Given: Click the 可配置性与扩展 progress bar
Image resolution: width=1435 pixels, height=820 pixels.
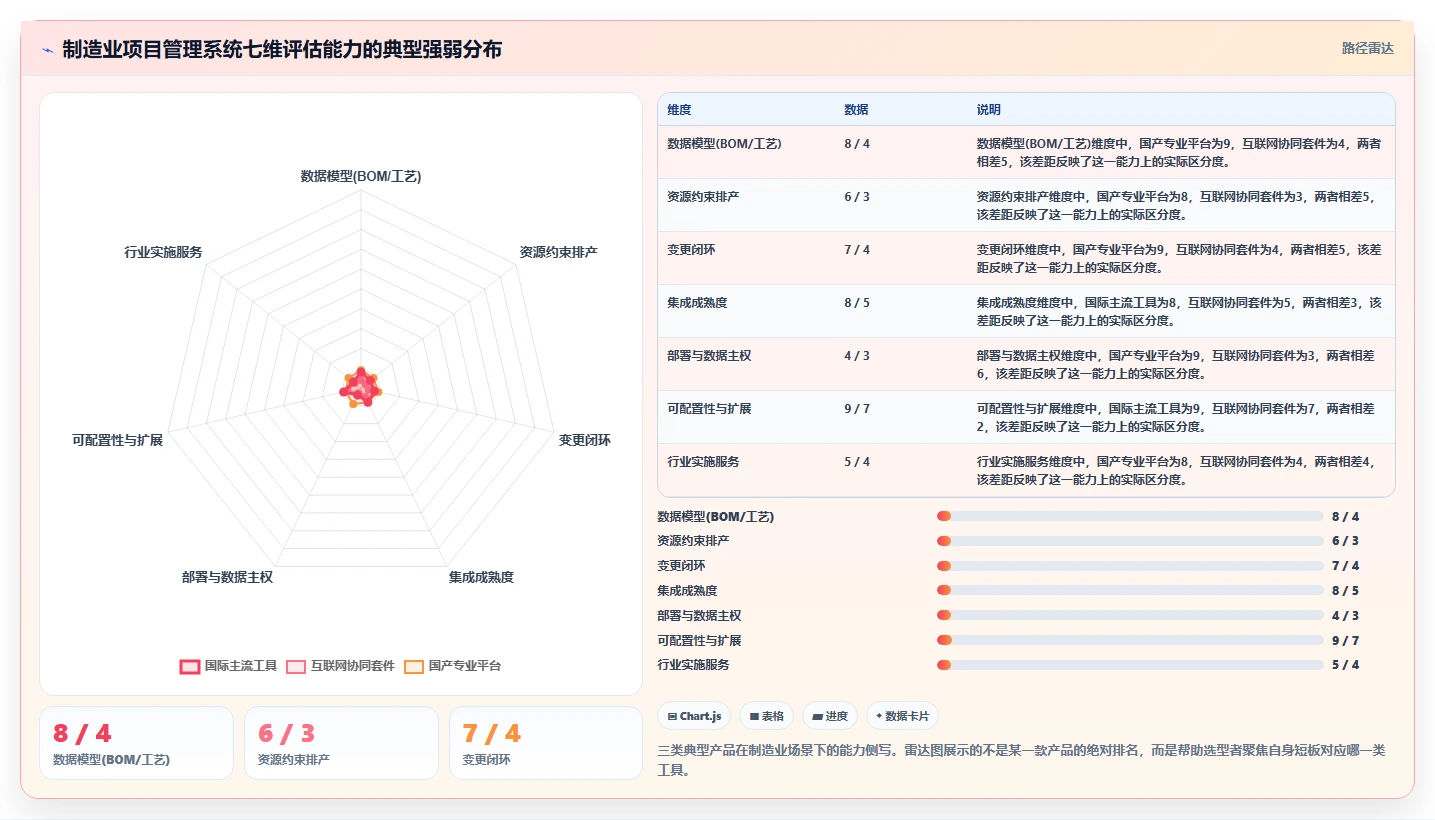Looking at the screenshot, I should tap(1130, 640).
